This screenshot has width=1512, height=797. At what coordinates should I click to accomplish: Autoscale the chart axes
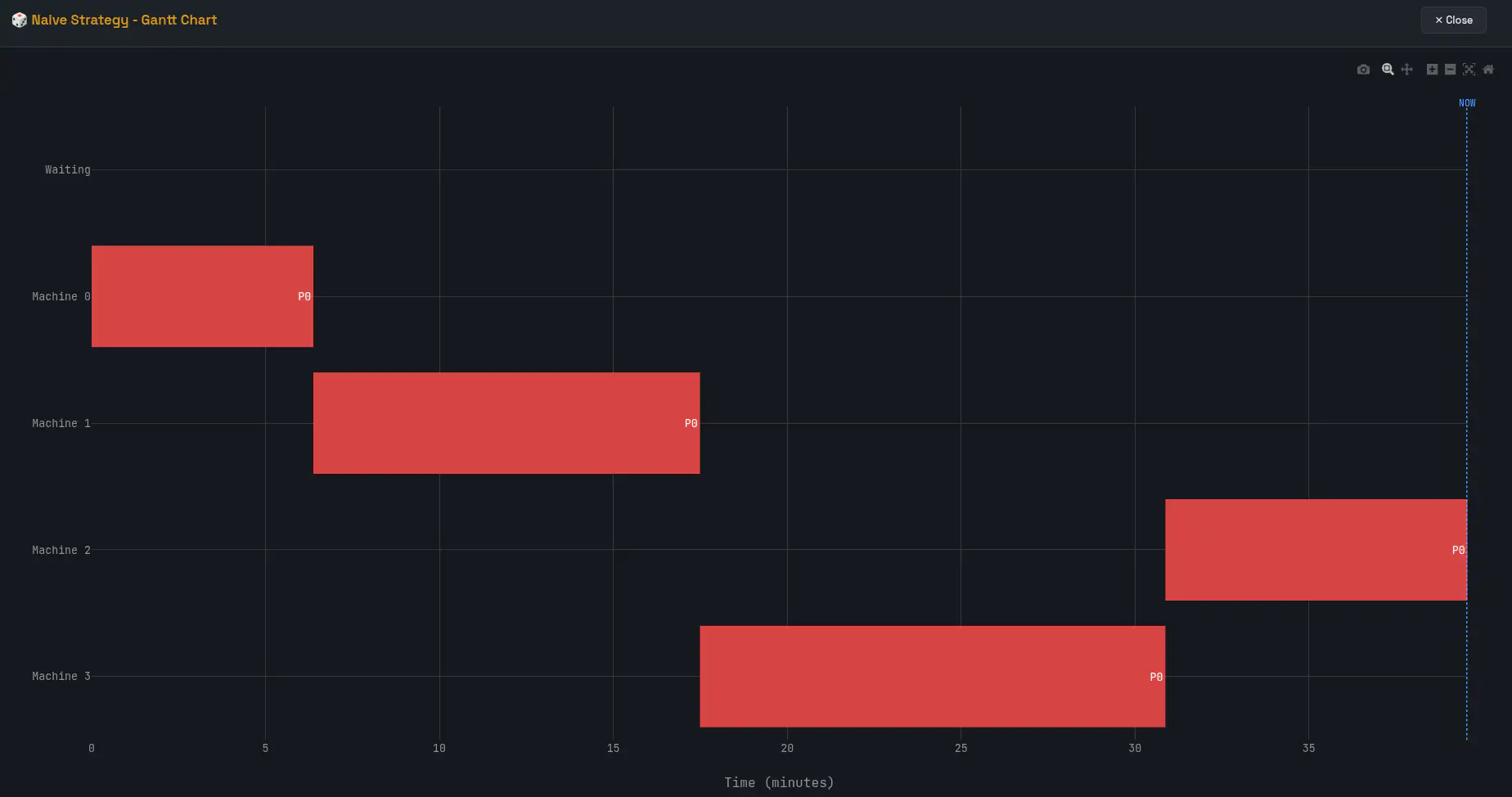pos(1469,70)
